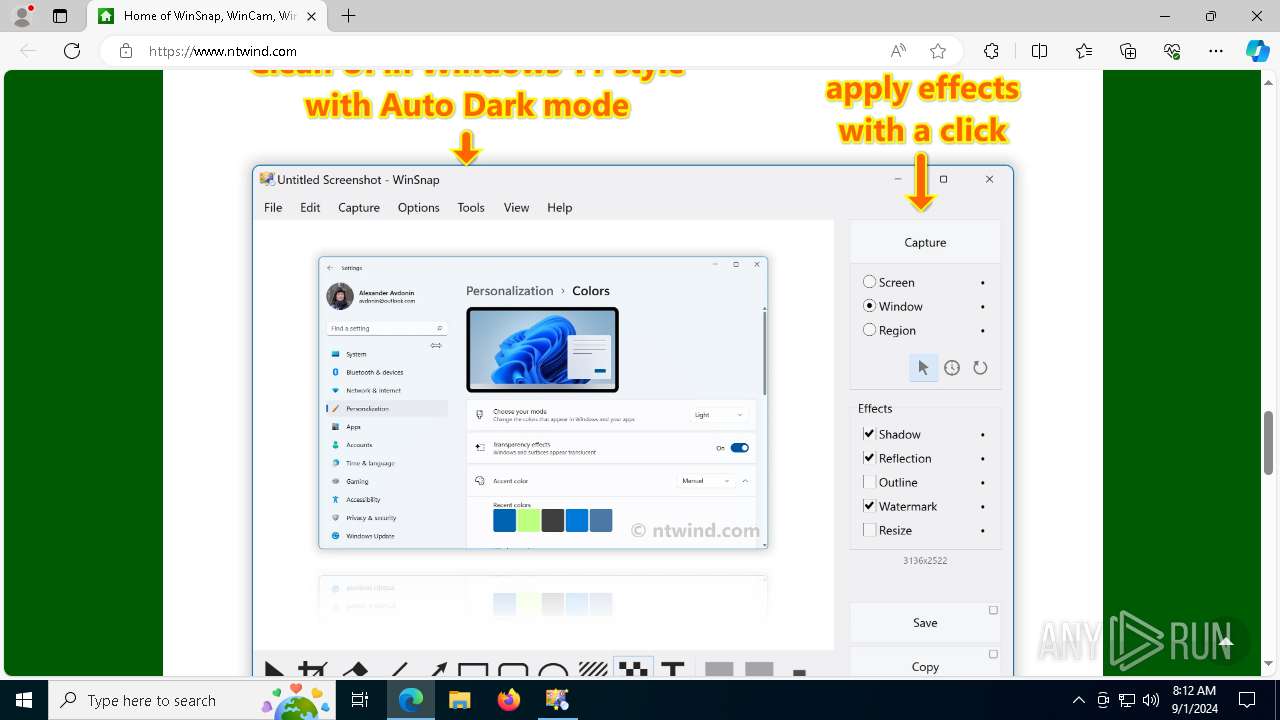Uncheck the Watermark effect checkbox

coord(869,506)
